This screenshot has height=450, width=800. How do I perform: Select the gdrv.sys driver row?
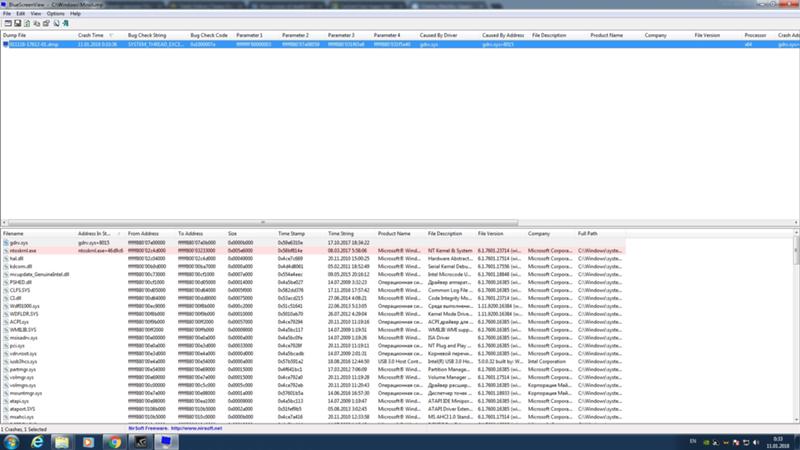tap(313, 243)
